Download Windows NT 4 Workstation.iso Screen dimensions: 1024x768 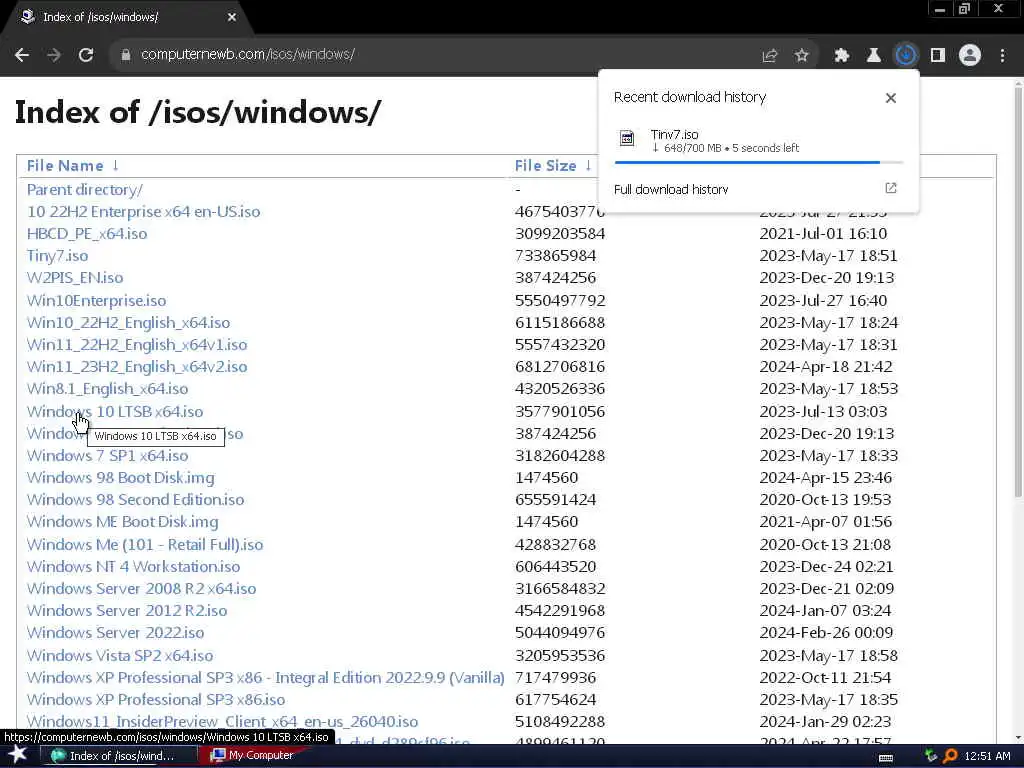(x=134, y=567)
